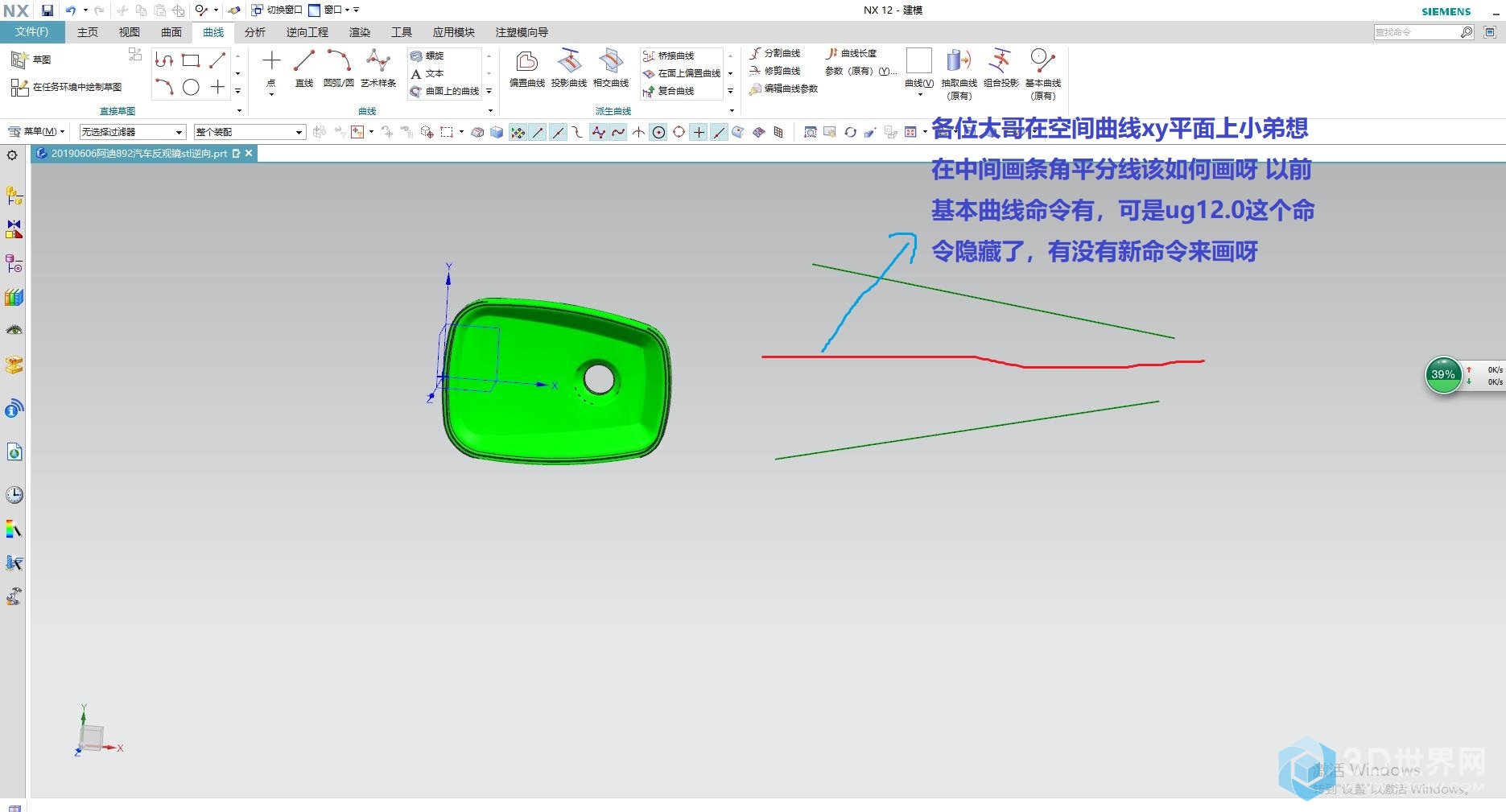The height and width of the screenshot is (812, 1506).
Task: Click the Switch Window (切换窗口) button
Action: tap(276, 10)
